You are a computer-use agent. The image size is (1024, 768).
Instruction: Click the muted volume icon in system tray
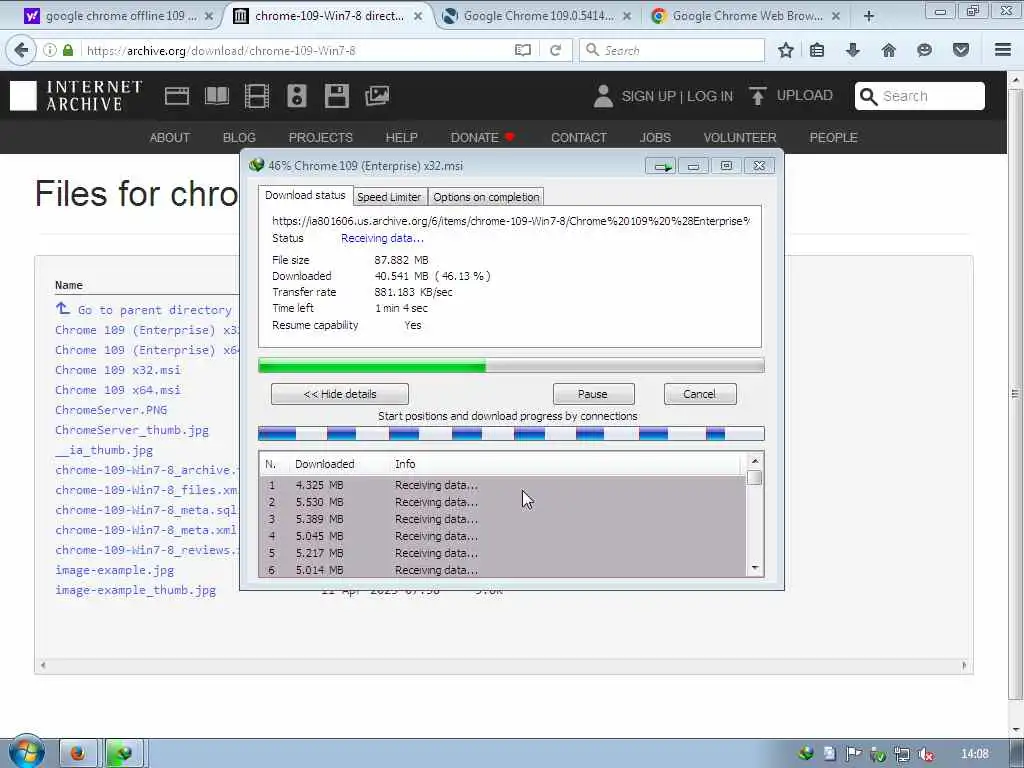925,754
